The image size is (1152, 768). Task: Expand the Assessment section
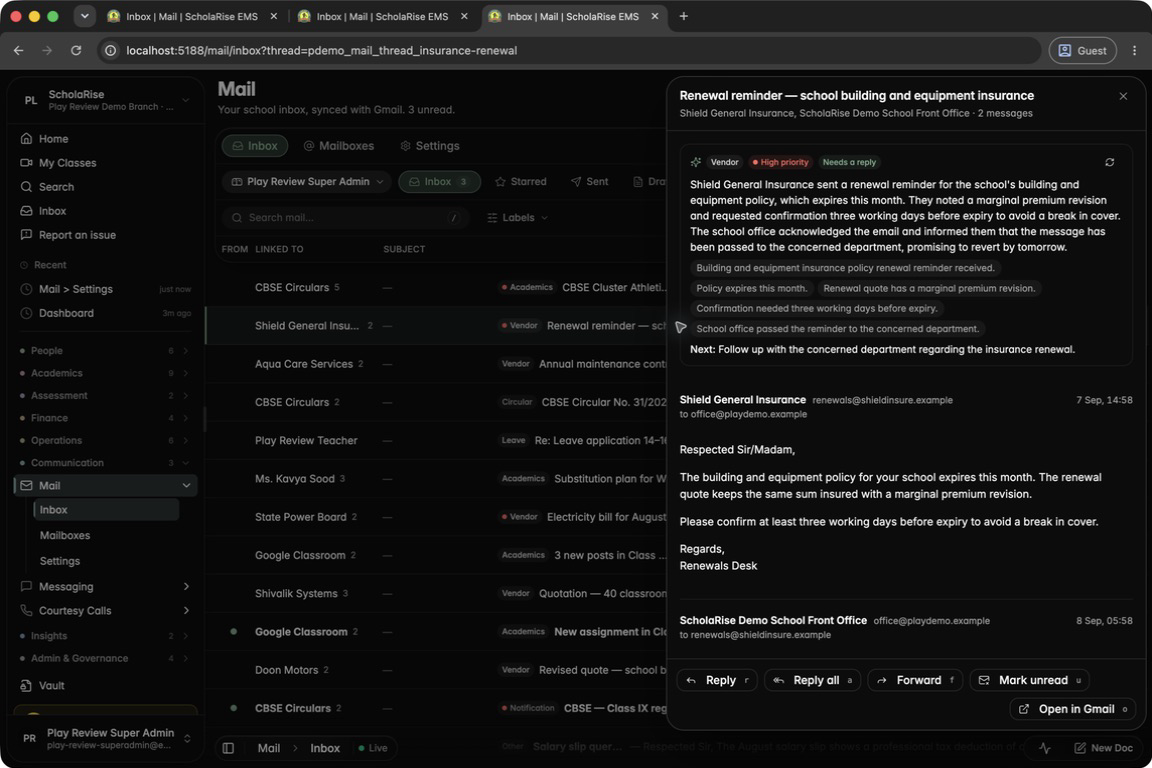click(105, 395)
